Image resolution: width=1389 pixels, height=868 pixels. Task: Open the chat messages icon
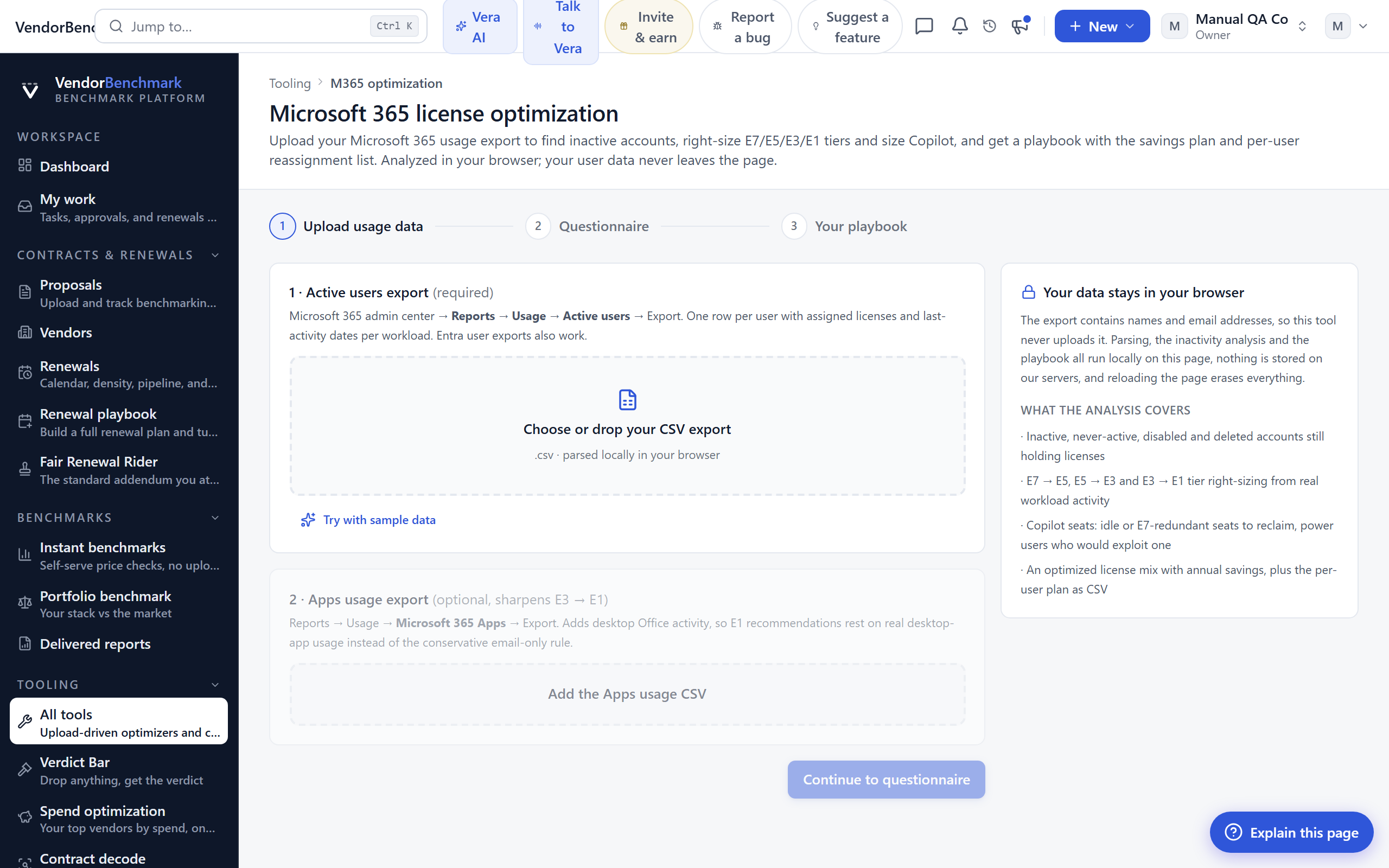(x=924, y=27)
